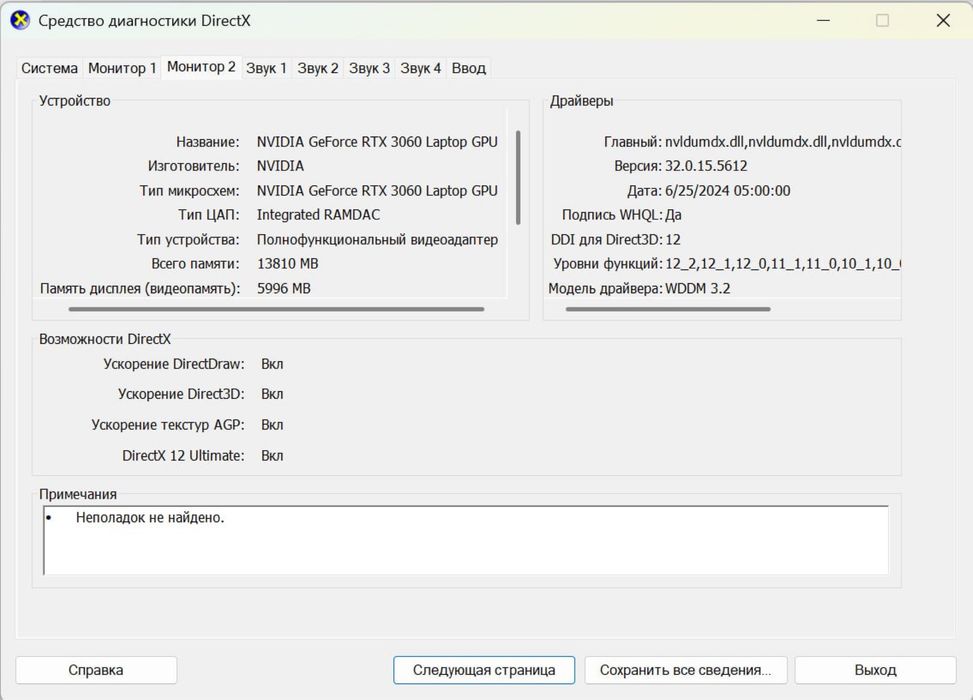Click the DirectX 12 Ultimate Вкл value
This screenshot has height=700, width=973.
(272, 456)
